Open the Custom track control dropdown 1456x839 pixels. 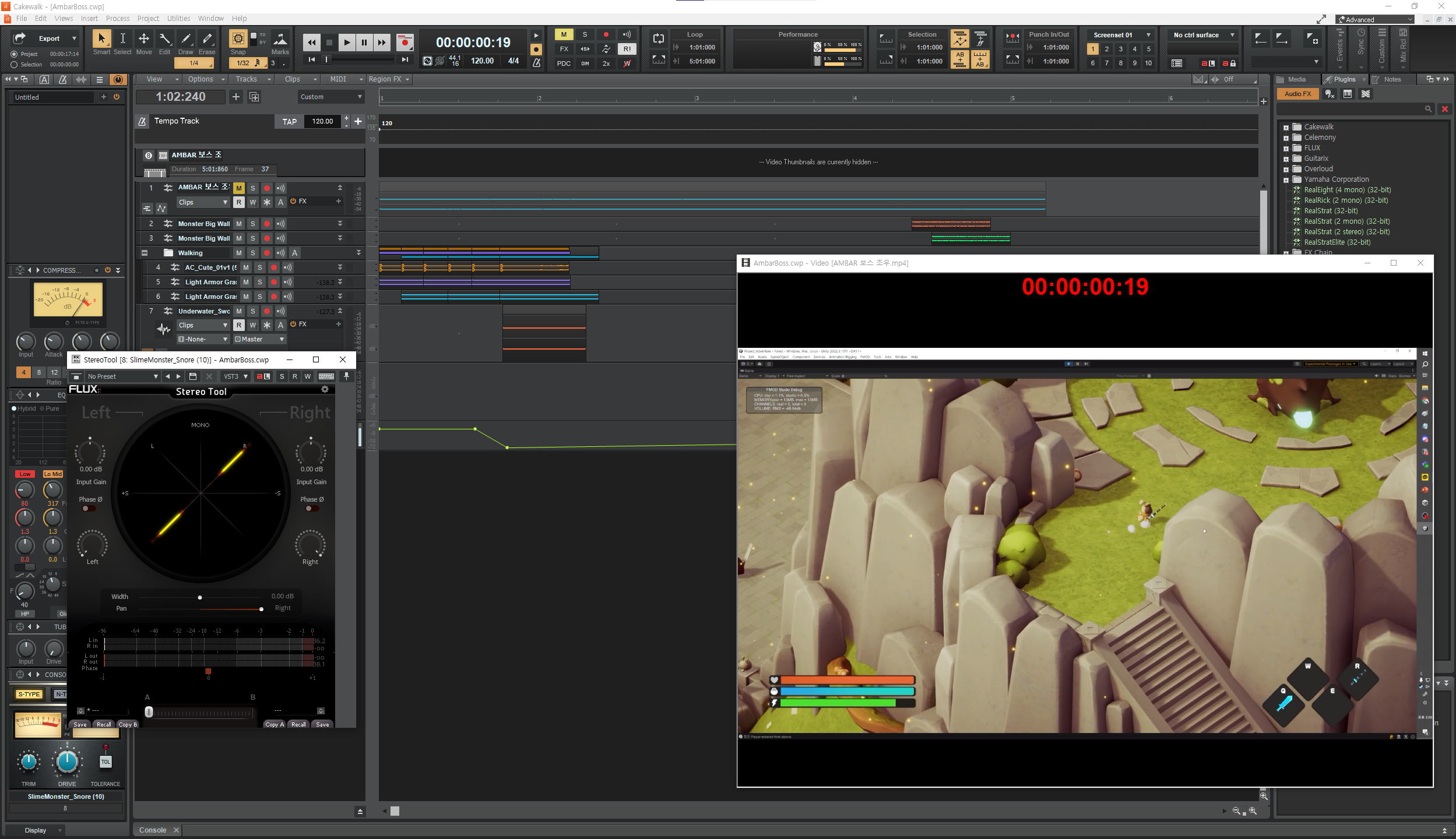331,97
